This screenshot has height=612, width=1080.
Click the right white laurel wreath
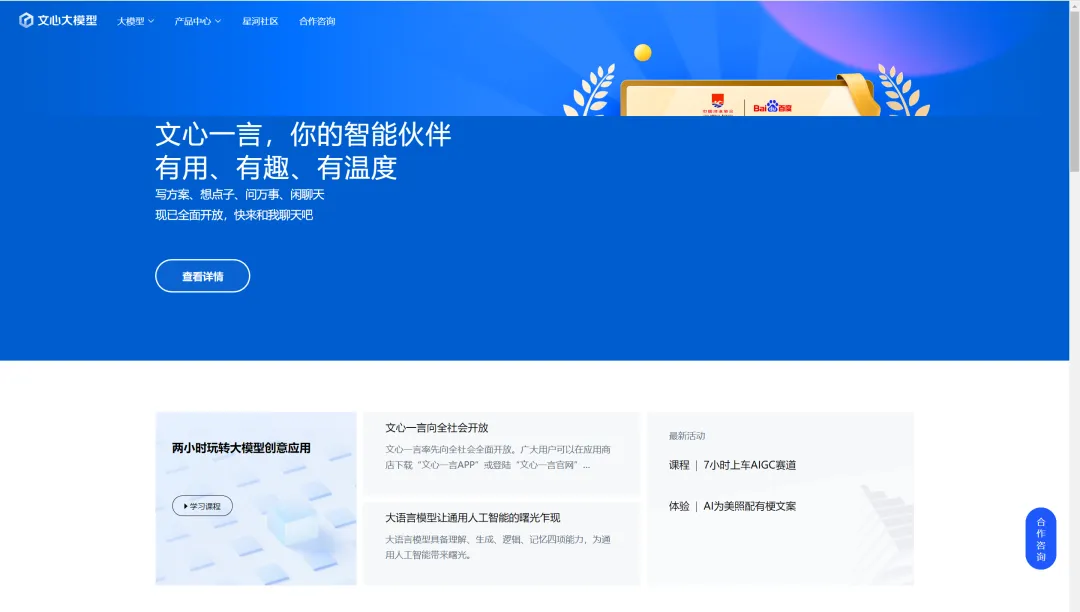[x=902, y=92]
